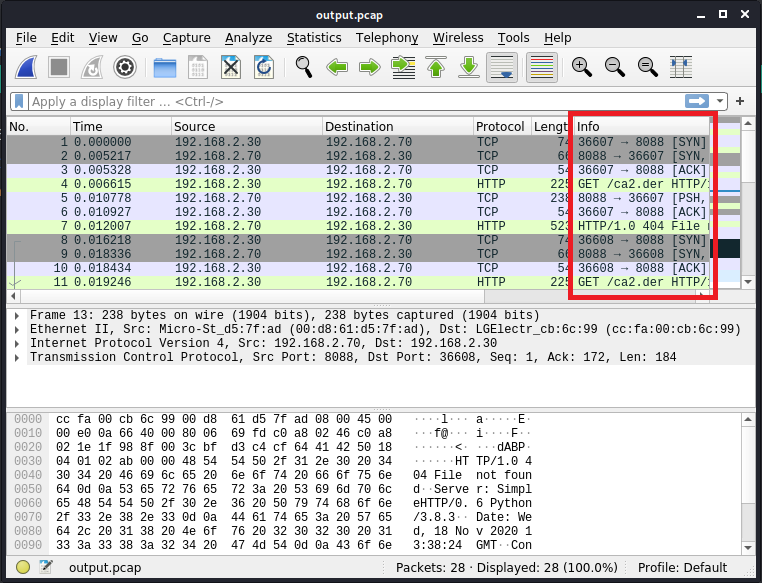Jump to the first packet icon
This screenshot has width=762, height=583.
(436, 67)
